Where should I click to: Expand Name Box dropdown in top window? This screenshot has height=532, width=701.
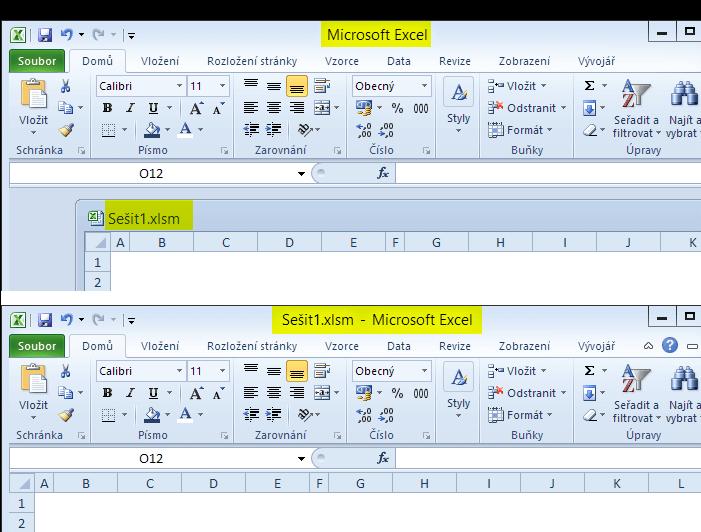click(x=301, y=173)
